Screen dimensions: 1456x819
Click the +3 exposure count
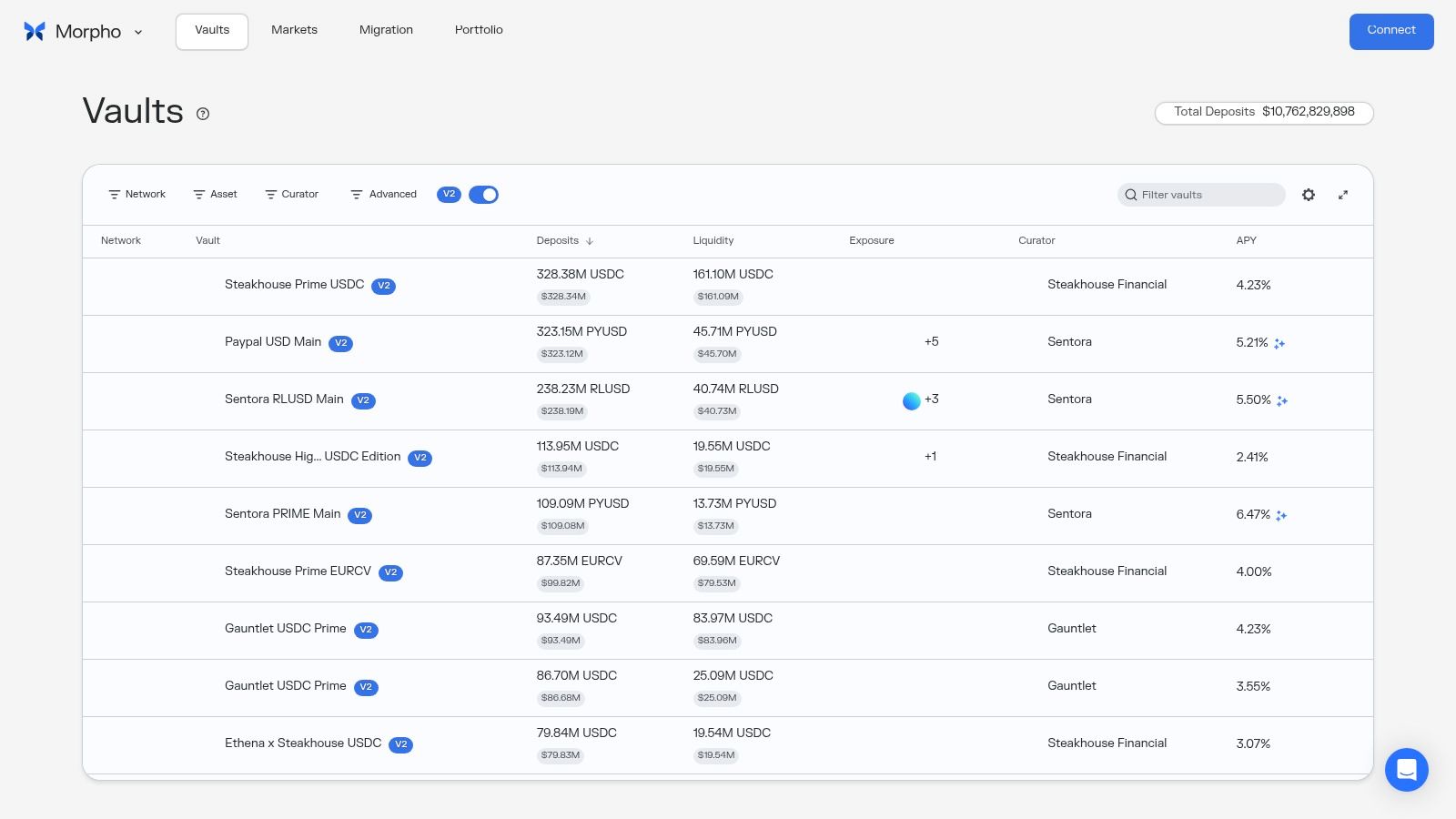tap(932, 399)
